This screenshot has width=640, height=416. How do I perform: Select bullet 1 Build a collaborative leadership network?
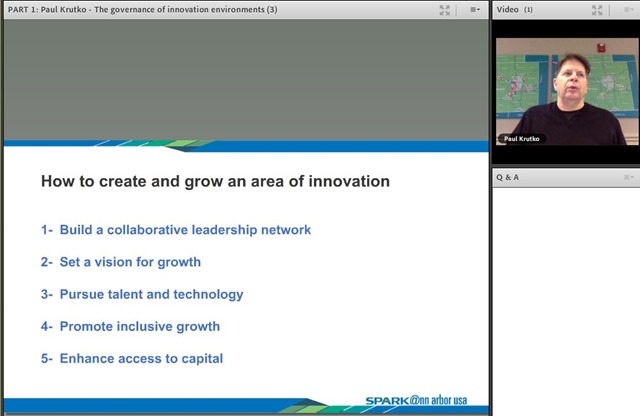pos(176,230)
